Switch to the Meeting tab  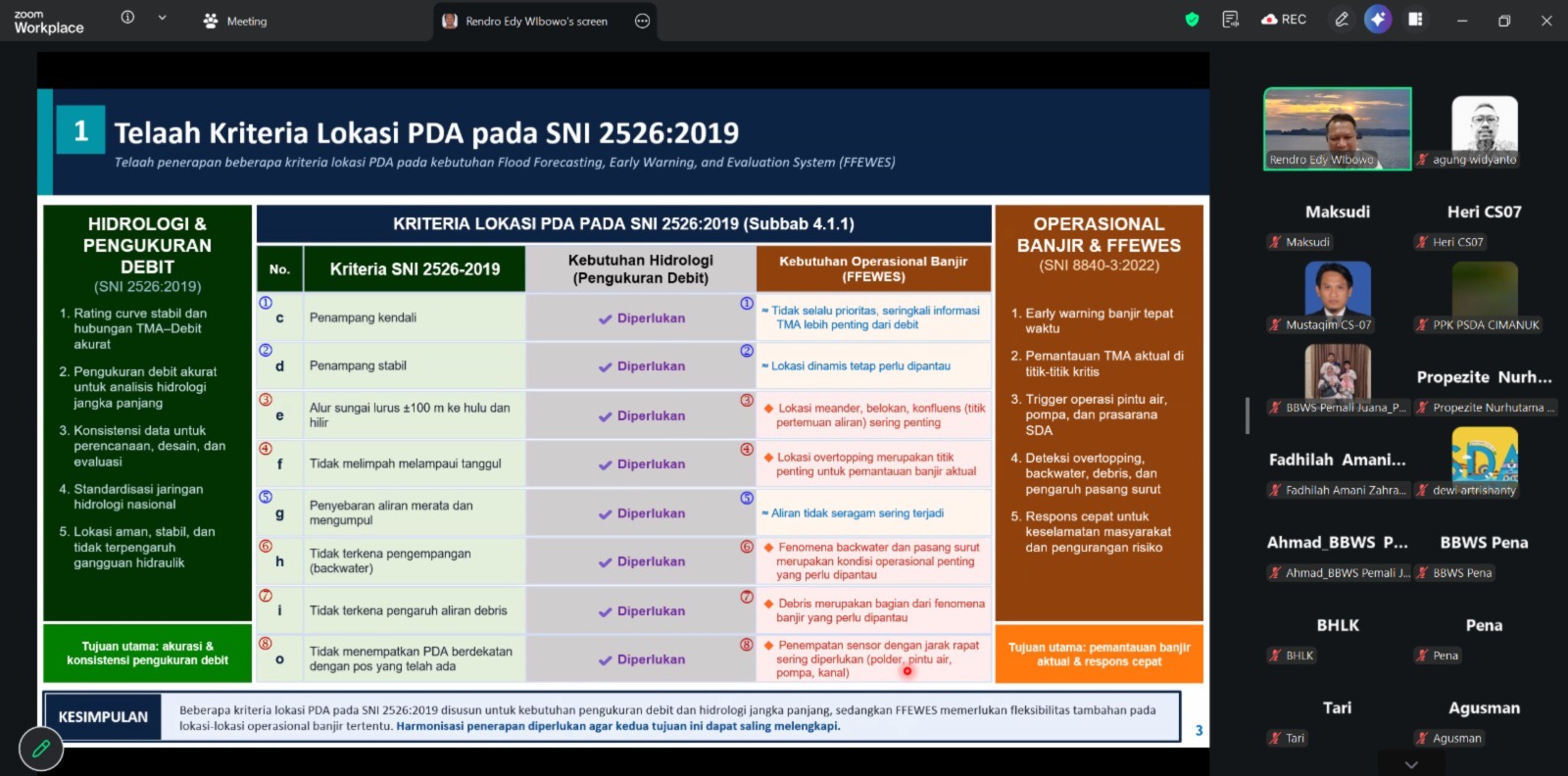coord(235,21)
